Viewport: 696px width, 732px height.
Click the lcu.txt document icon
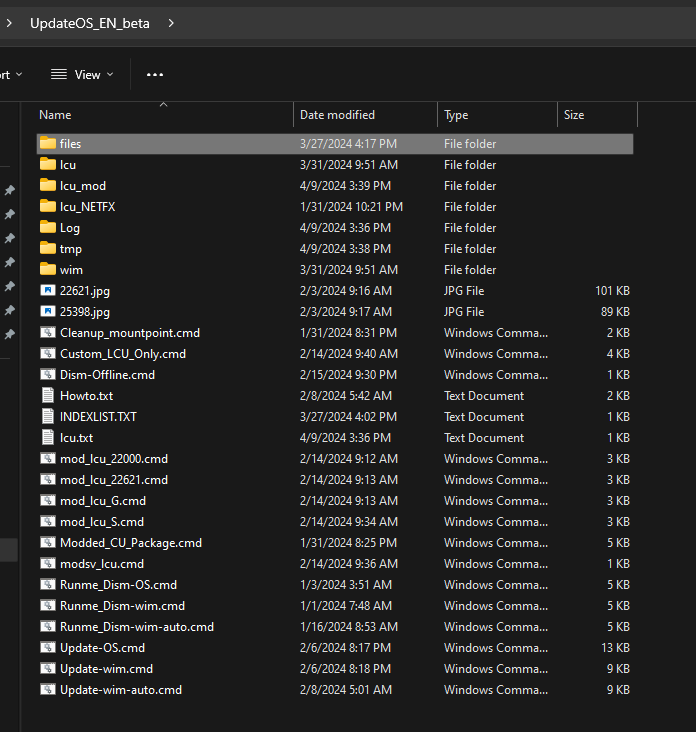click(x=48, y=437)
